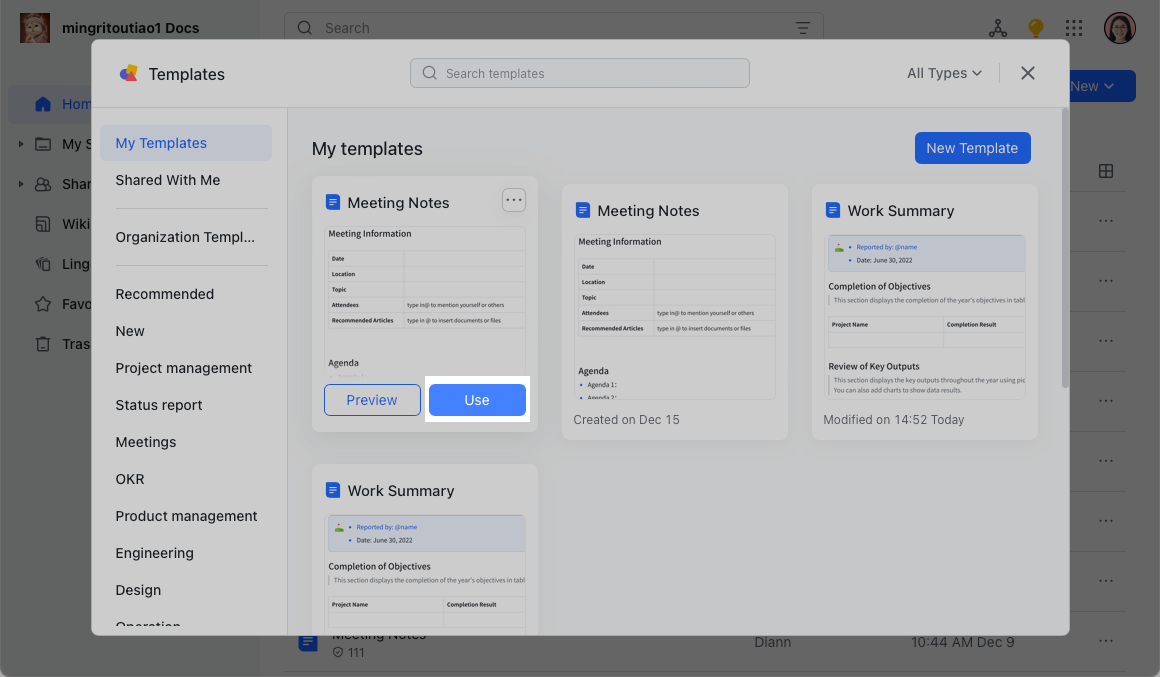Click the grid view icon
This screenshot has width=1160, height=677.
pyautogui.click(x=1105, y=171)
